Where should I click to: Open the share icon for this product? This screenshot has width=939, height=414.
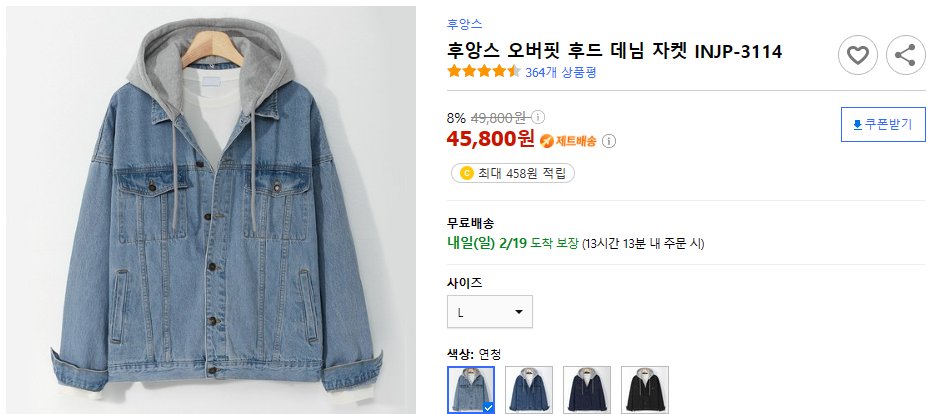pyautogui.click(x=905, y=55)
